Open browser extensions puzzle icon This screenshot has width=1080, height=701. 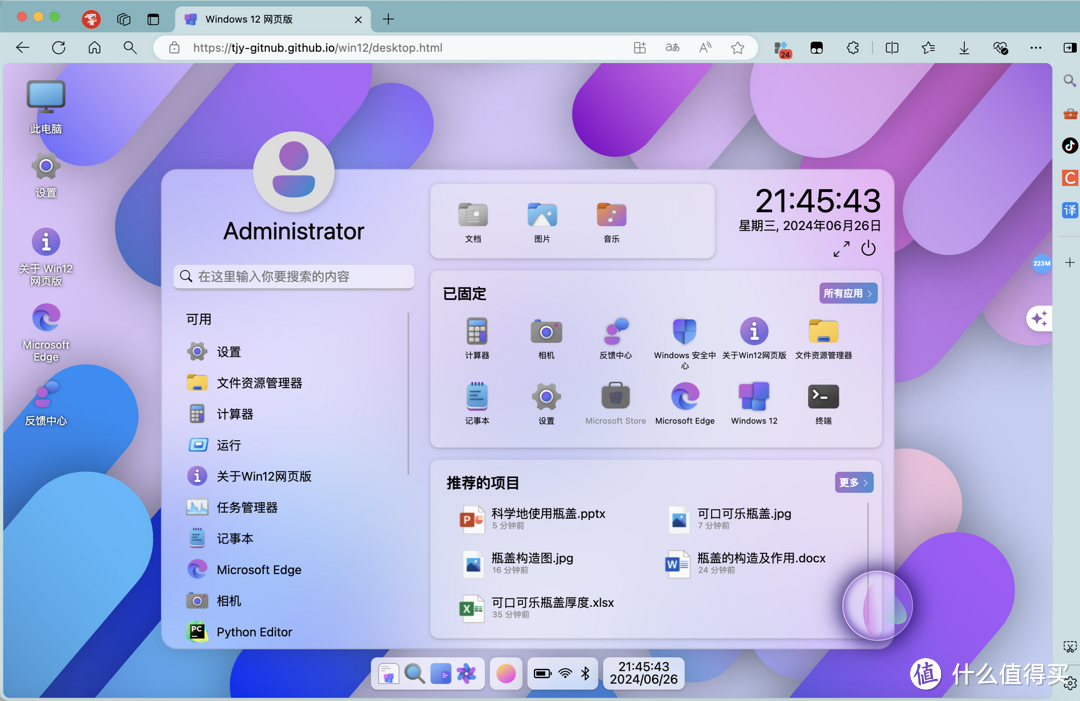pos(853,48)
